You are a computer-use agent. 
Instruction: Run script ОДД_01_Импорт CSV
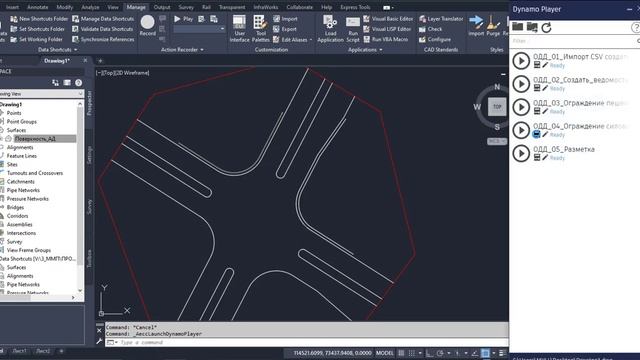(521, 61)
